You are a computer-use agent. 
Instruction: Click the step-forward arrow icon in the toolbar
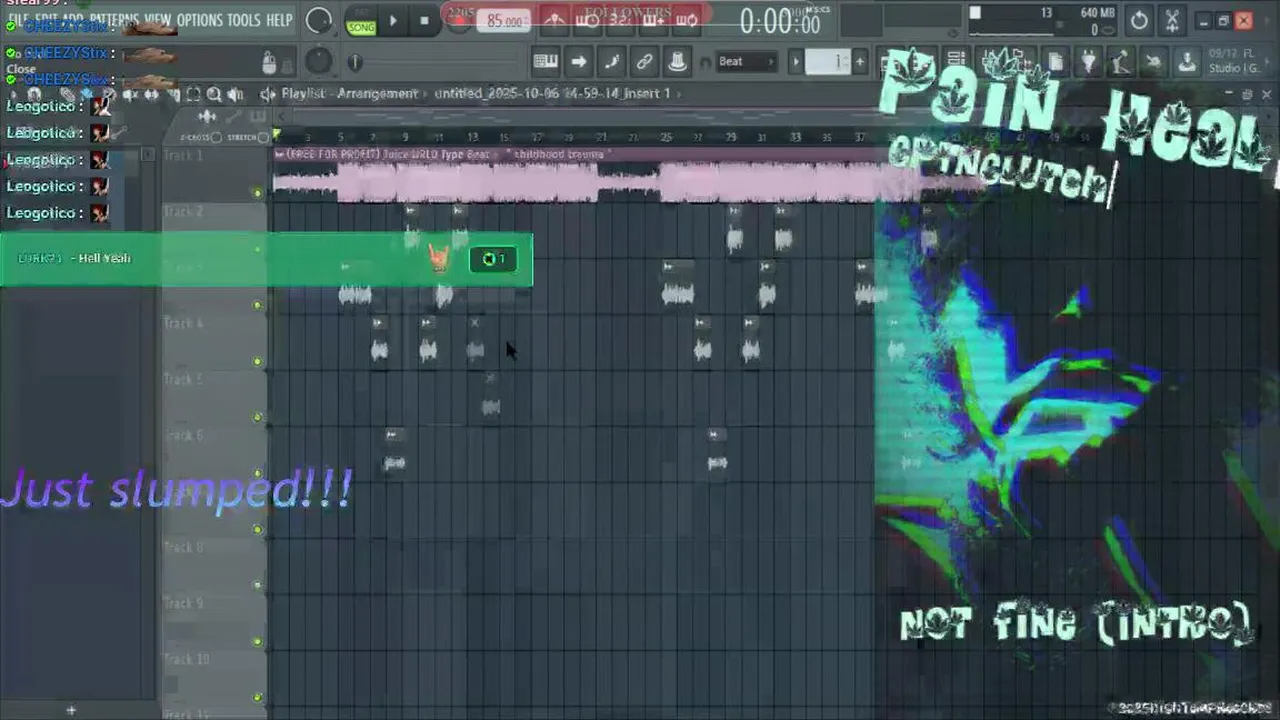[x=579, y=62]
